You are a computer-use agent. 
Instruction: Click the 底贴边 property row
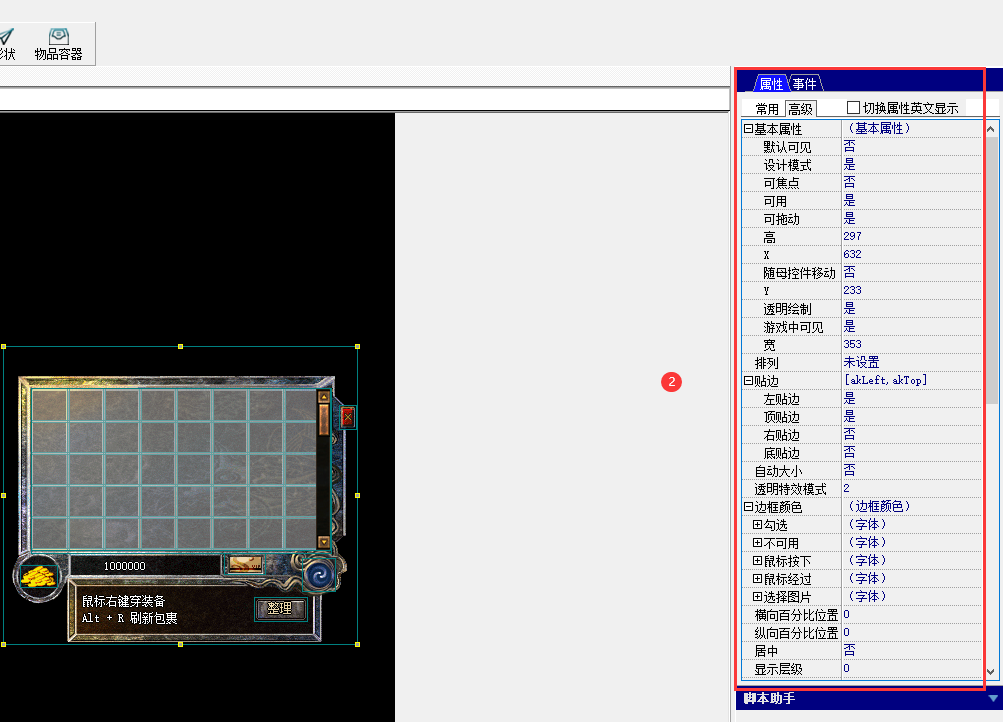(862, 453)
